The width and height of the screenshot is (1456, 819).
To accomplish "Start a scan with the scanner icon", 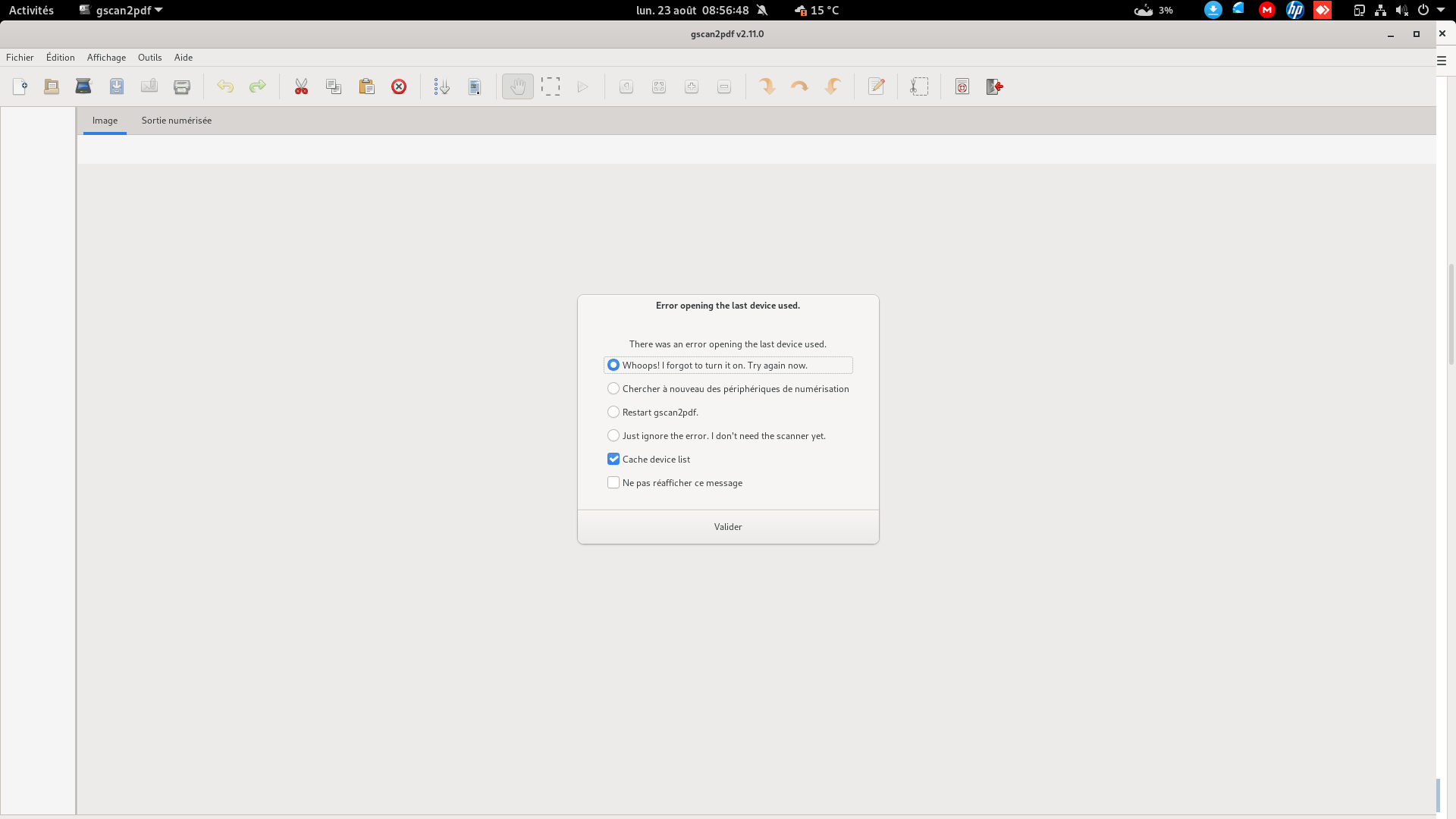I will (83, 86).
